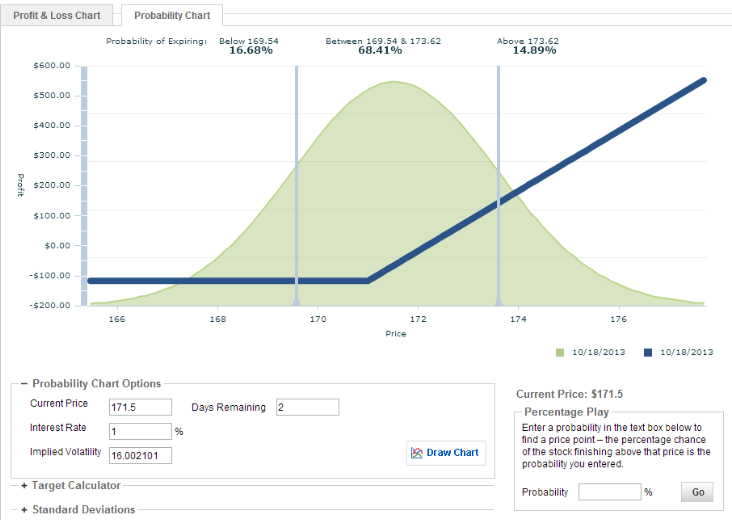Viewport: 732px width, 520px height.
Task: Click the blue legend swatch for 10/18/2013
Action: pyautogui.click(x=648, y=352)
